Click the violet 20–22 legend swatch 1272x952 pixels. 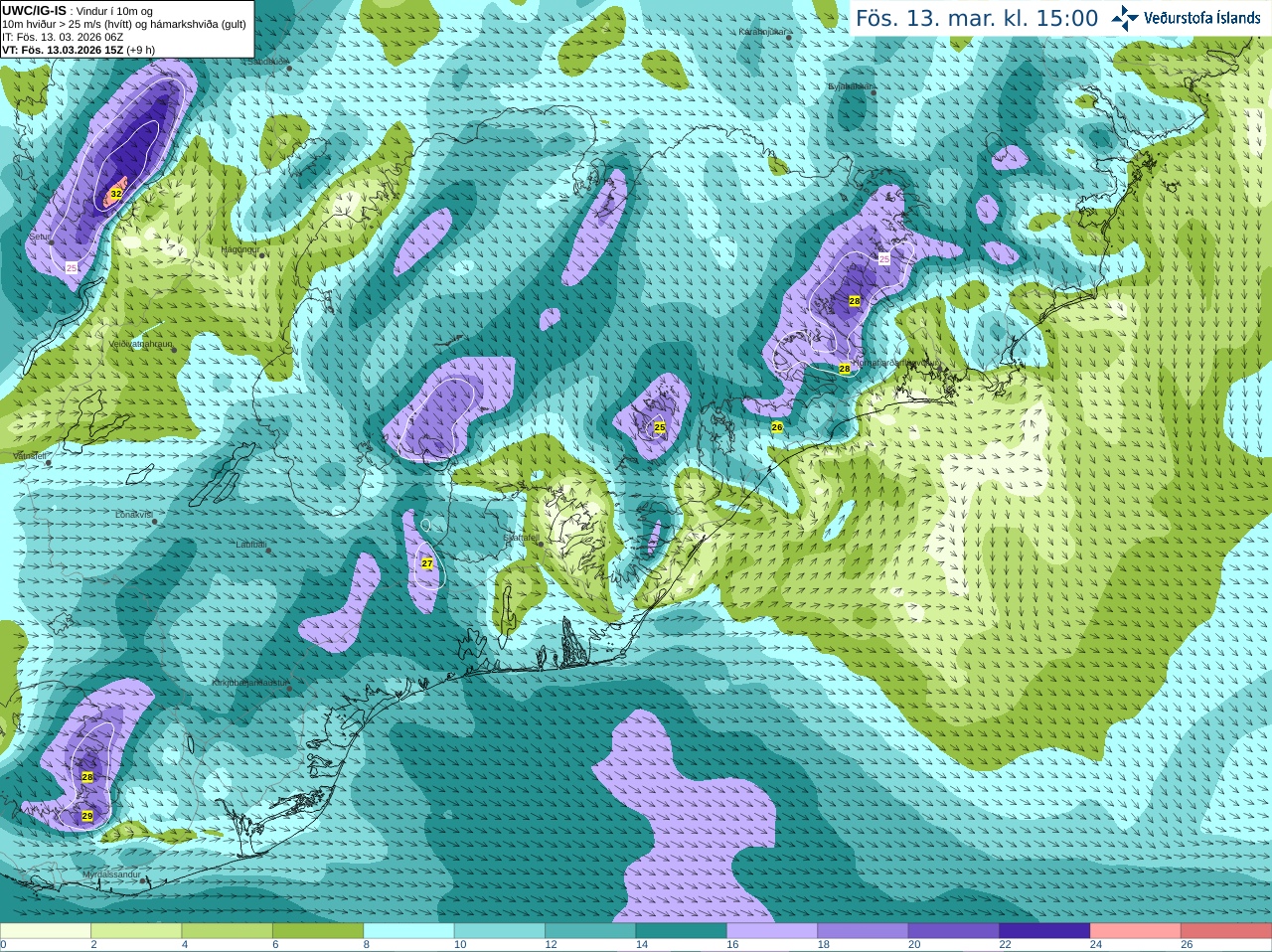tap(954, 931)
